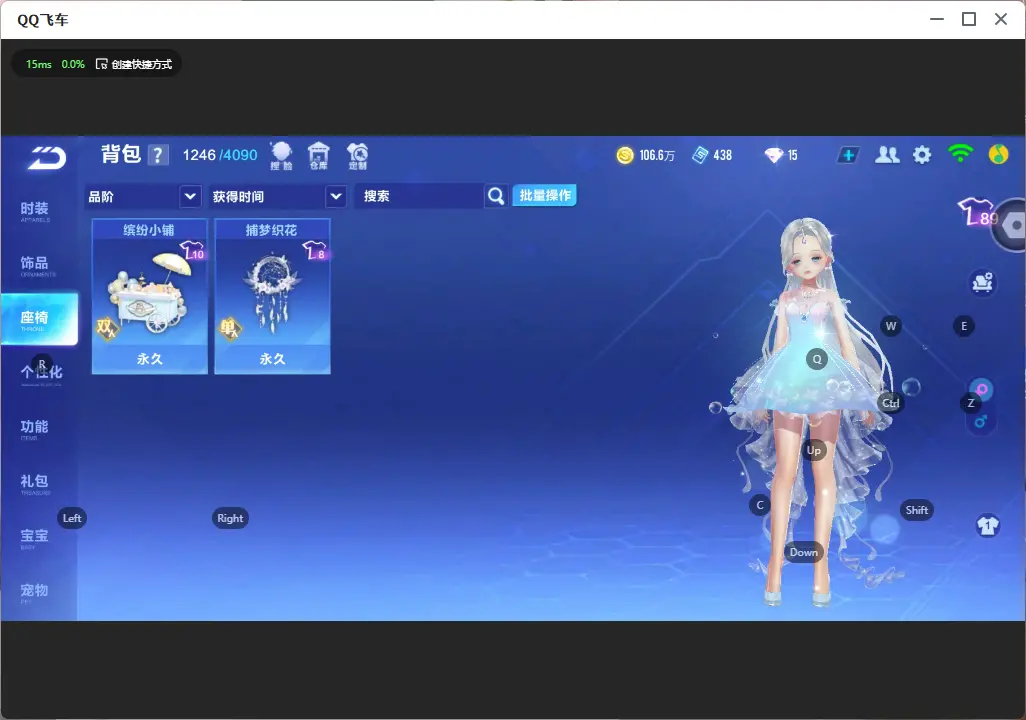
Task: Switch to the 宝宝 tab
Action: 35,537
